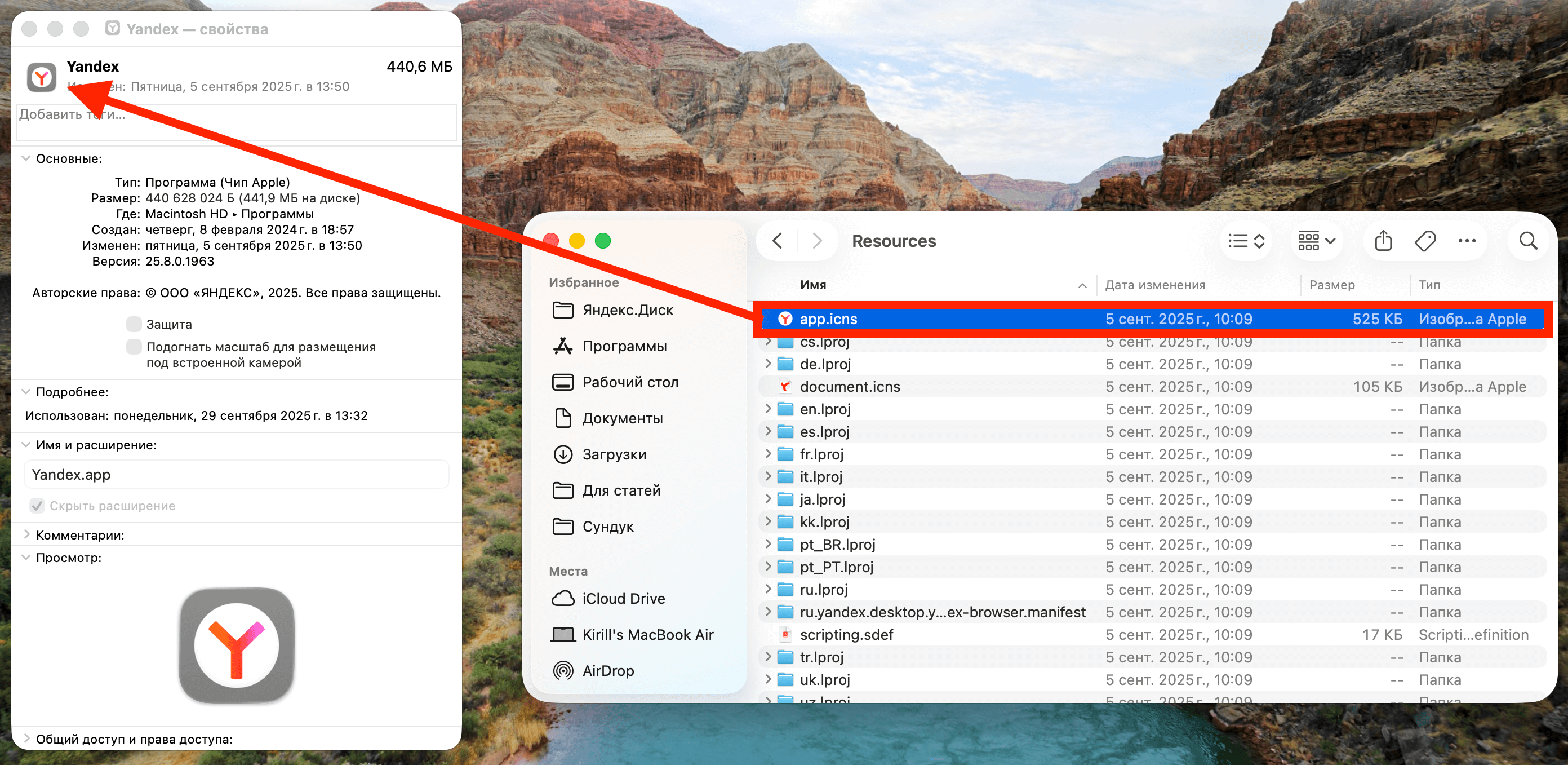Minimize the Finder Resources window
The width and height of the screenshot is (1568, 765).
pyautogui.click(x=577, y=241)
